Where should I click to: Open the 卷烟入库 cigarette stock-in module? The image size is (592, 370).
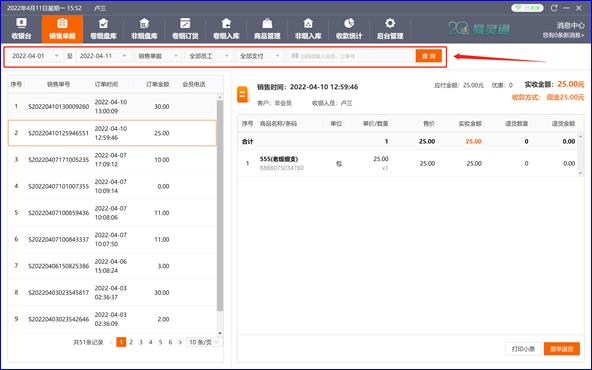click(x=226, y=29)
